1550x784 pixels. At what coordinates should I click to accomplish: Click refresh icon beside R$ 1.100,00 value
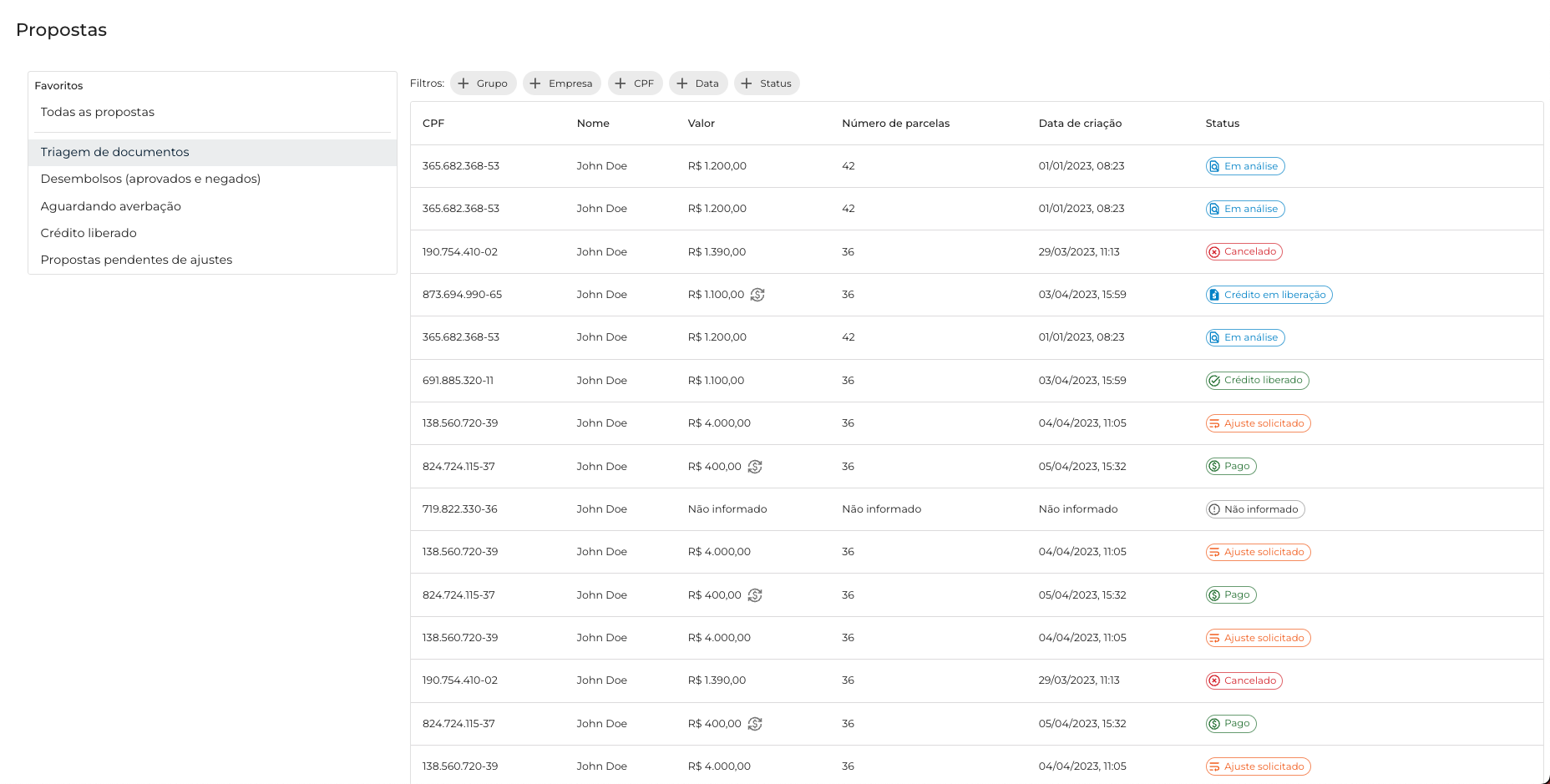click(757, 295)
